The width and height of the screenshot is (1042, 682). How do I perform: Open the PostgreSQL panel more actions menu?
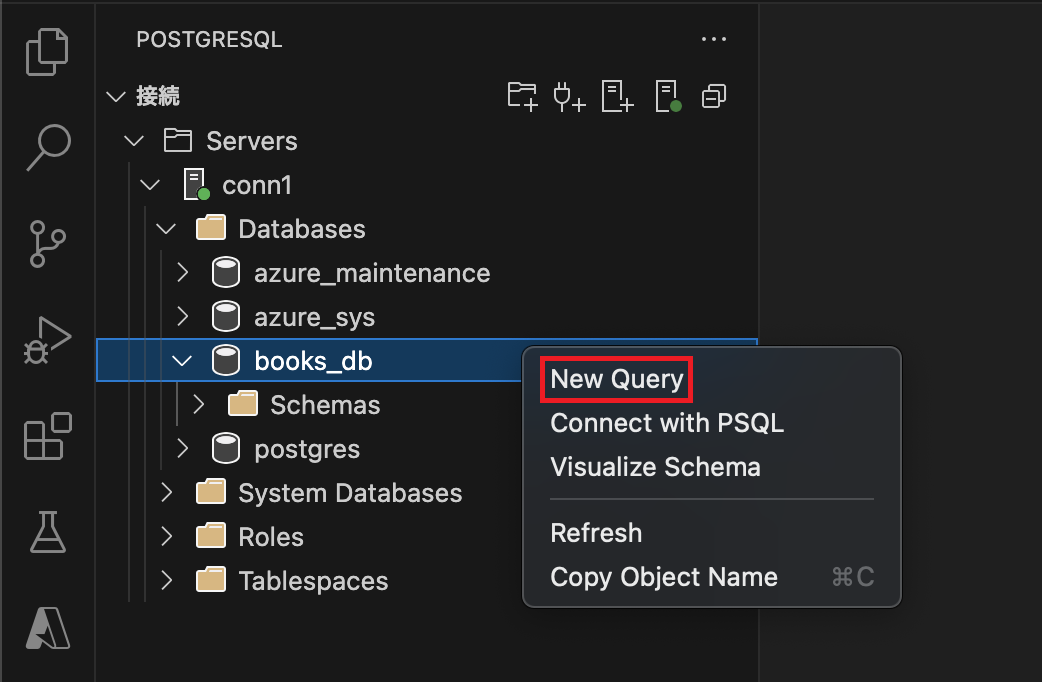[x=714, y=39]
